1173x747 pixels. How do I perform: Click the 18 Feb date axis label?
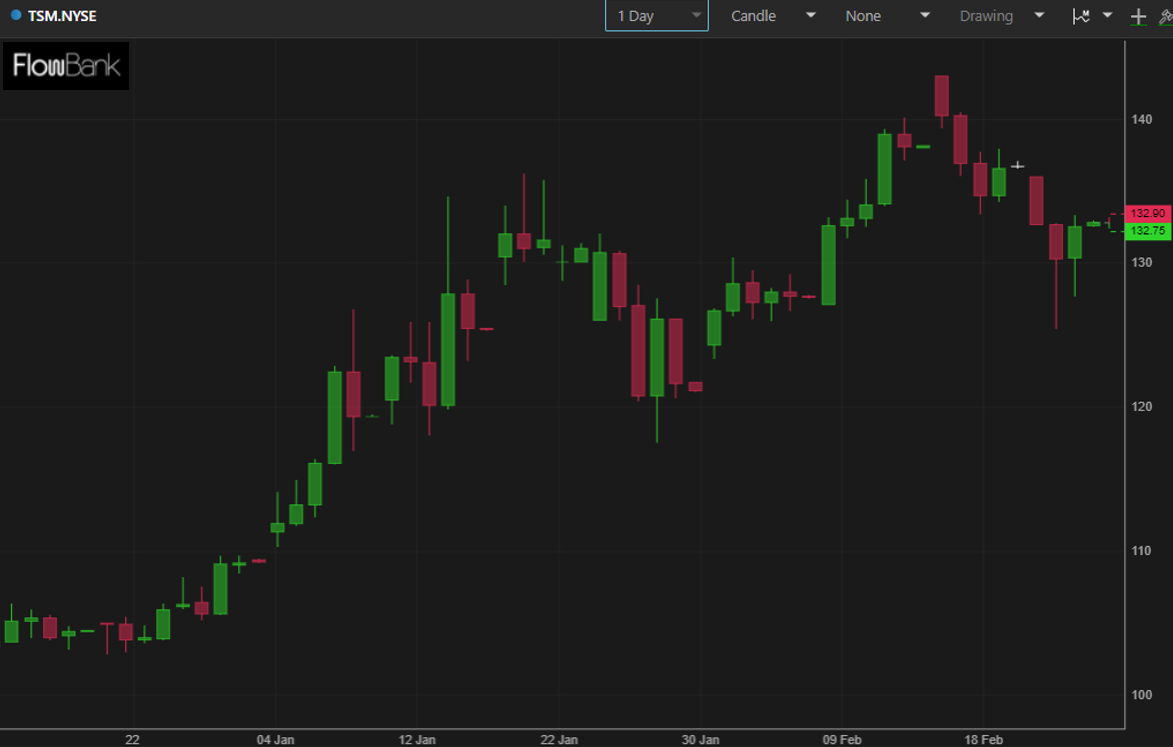(x=983, y=740)
